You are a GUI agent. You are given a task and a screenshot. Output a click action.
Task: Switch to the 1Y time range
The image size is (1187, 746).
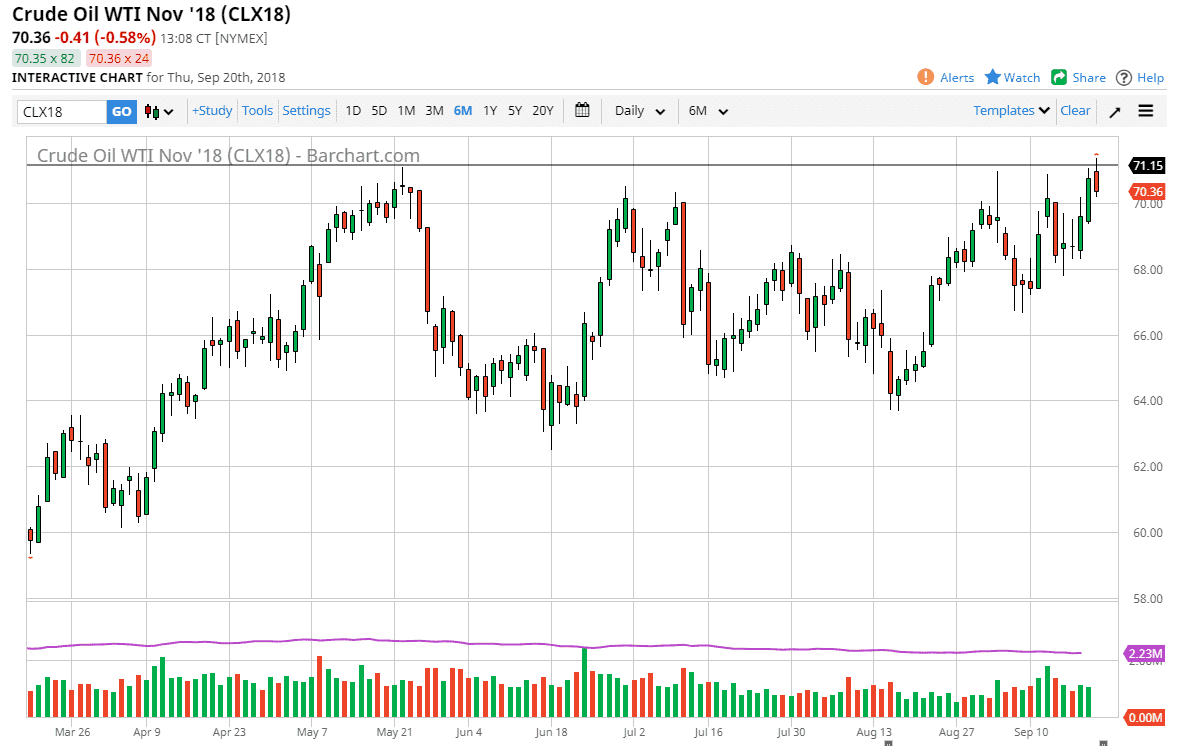click(490, 111)
